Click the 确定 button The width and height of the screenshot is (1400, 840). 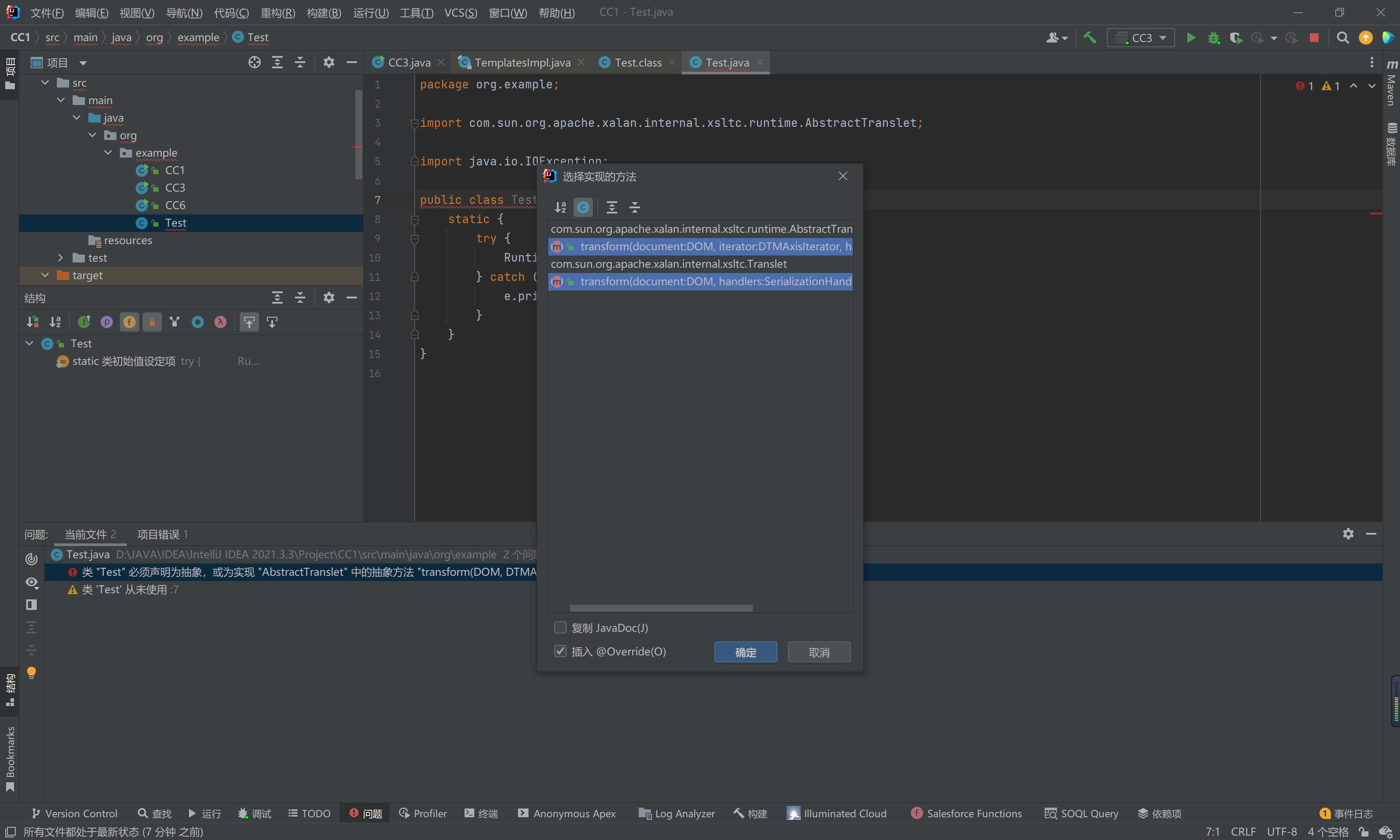point(745,652)
